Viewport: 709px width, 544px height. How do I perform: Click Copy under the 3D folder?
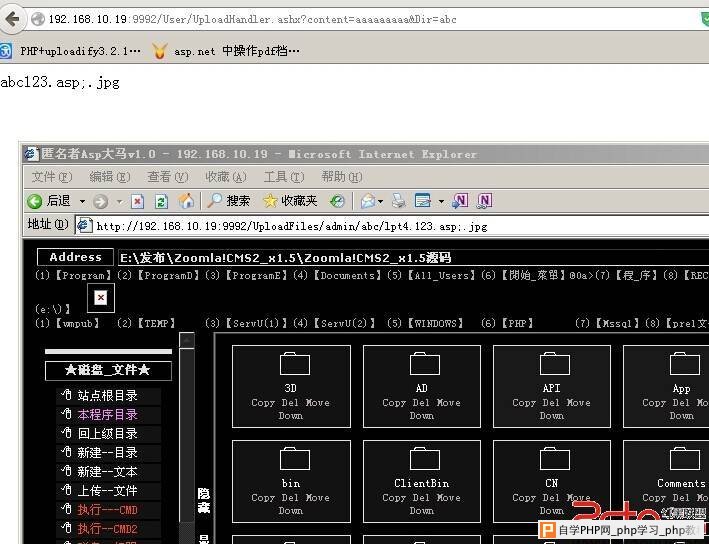263,402
